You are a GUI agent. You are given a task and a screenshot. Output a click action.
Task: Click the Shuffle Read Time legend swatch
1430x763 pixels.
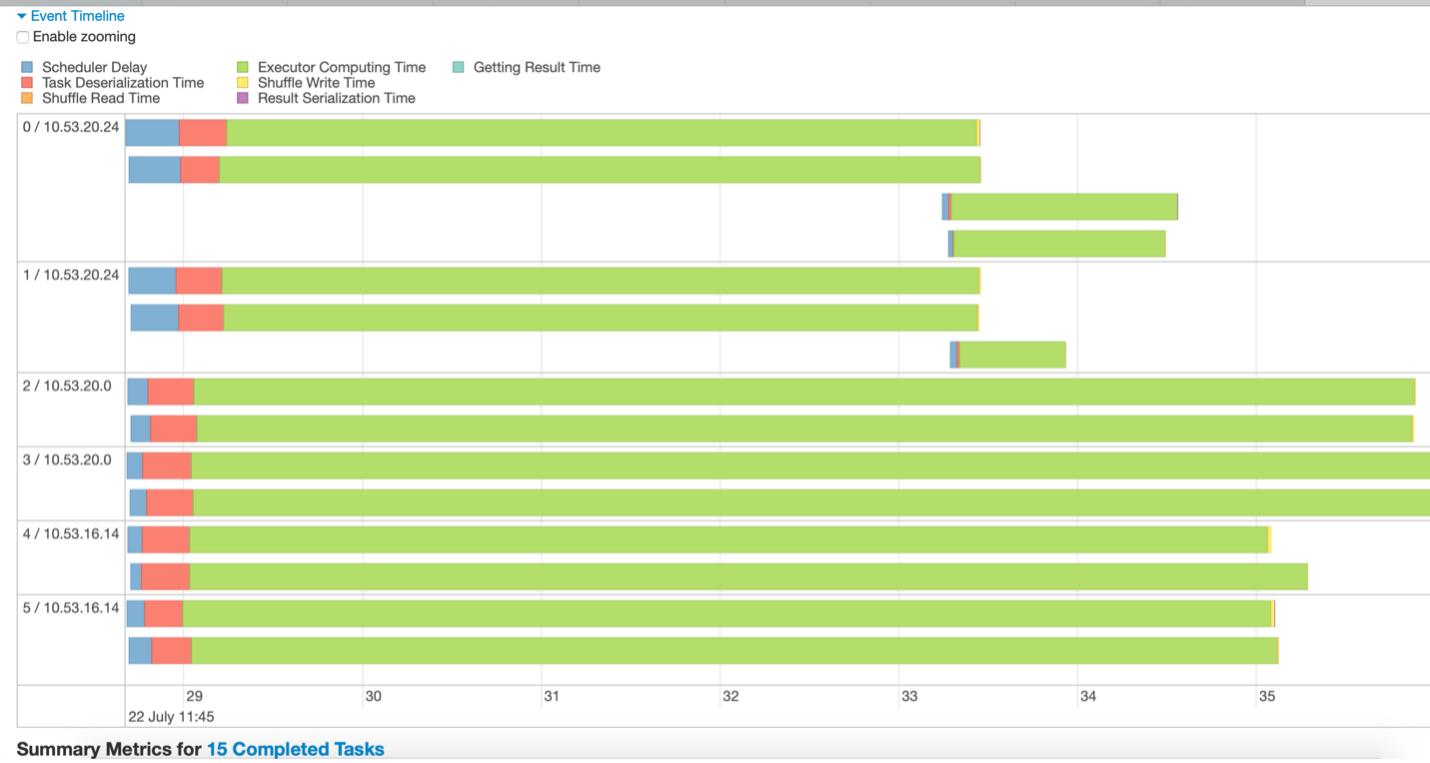(x=27, y=98)
